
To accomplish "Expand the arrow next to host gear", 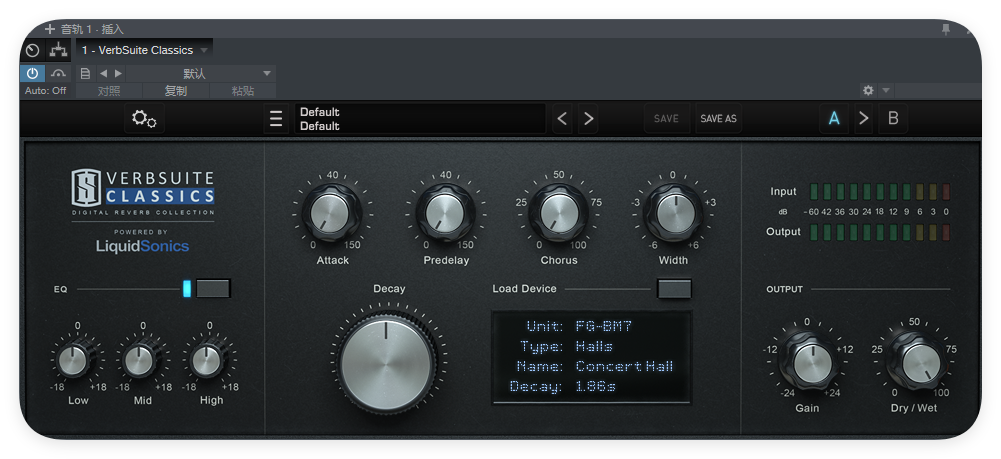I will 885,91.
